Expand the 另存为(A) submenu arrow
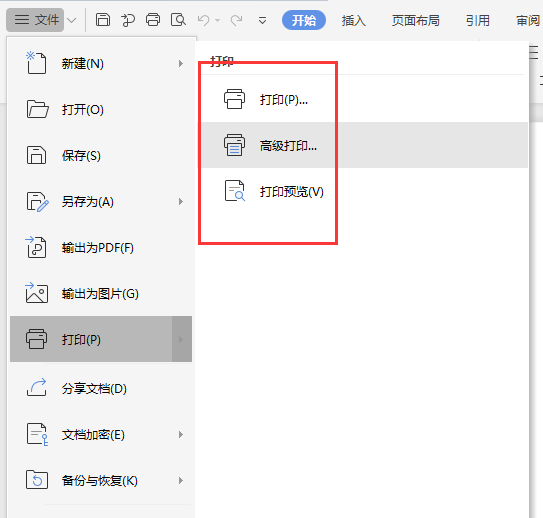The width and height of the screenshot is (543, 518). coord(180,202)
